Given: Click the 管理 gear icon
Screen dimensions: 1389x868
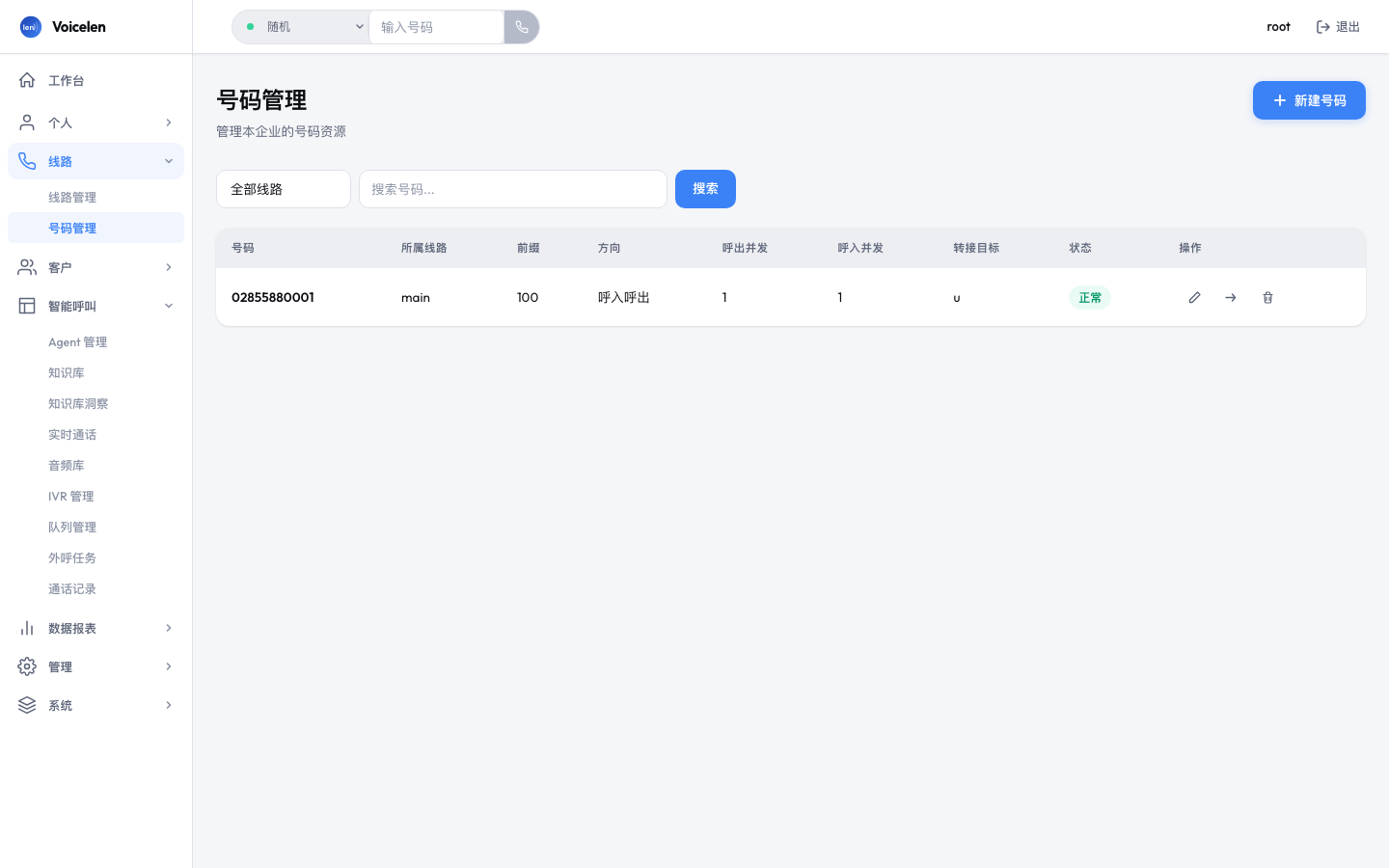Looking at the screenshot, I should (27, 666).
